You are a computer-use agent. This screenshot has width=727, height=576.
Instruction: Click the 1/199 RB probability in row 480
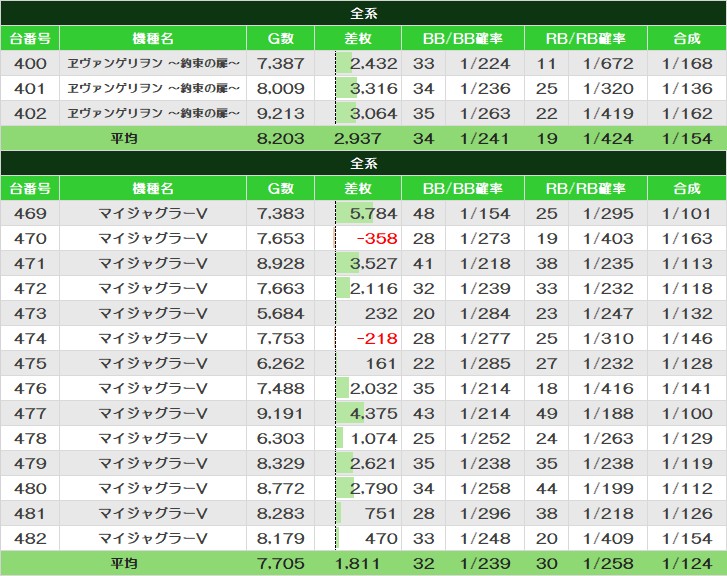(x=608, y=489)
